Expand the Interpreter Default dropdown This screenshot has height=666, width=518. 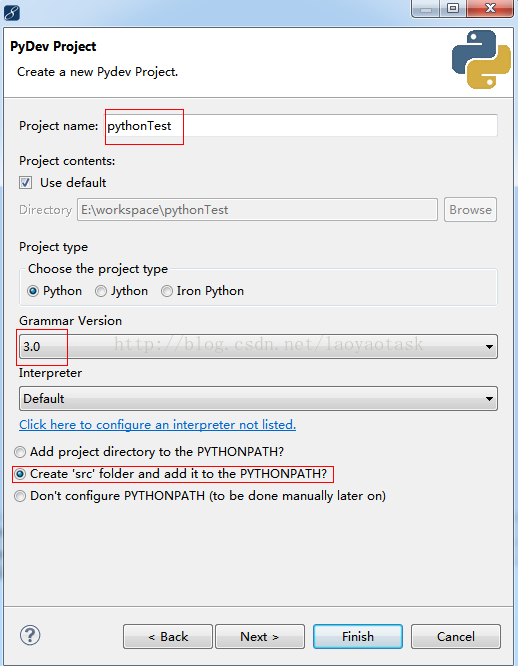pyautogui.click(x=258, y=398)
